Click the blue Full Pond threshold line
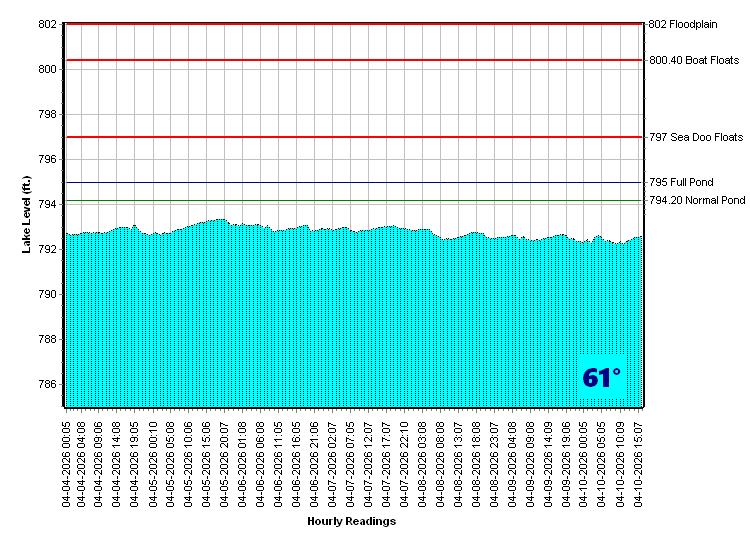Screen dimensions: 750x550 coord(350,183)
